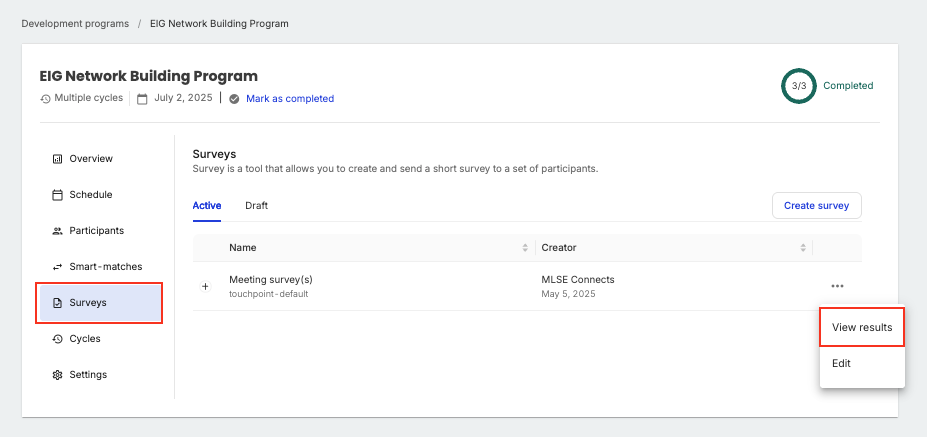Choose View results from the menu

click(862, 327)
